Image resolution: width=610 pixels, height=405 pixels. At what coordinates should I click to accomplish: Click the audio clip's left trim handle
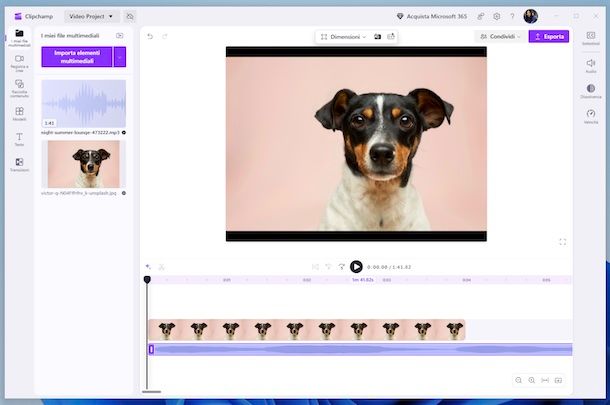click(151, 349)
